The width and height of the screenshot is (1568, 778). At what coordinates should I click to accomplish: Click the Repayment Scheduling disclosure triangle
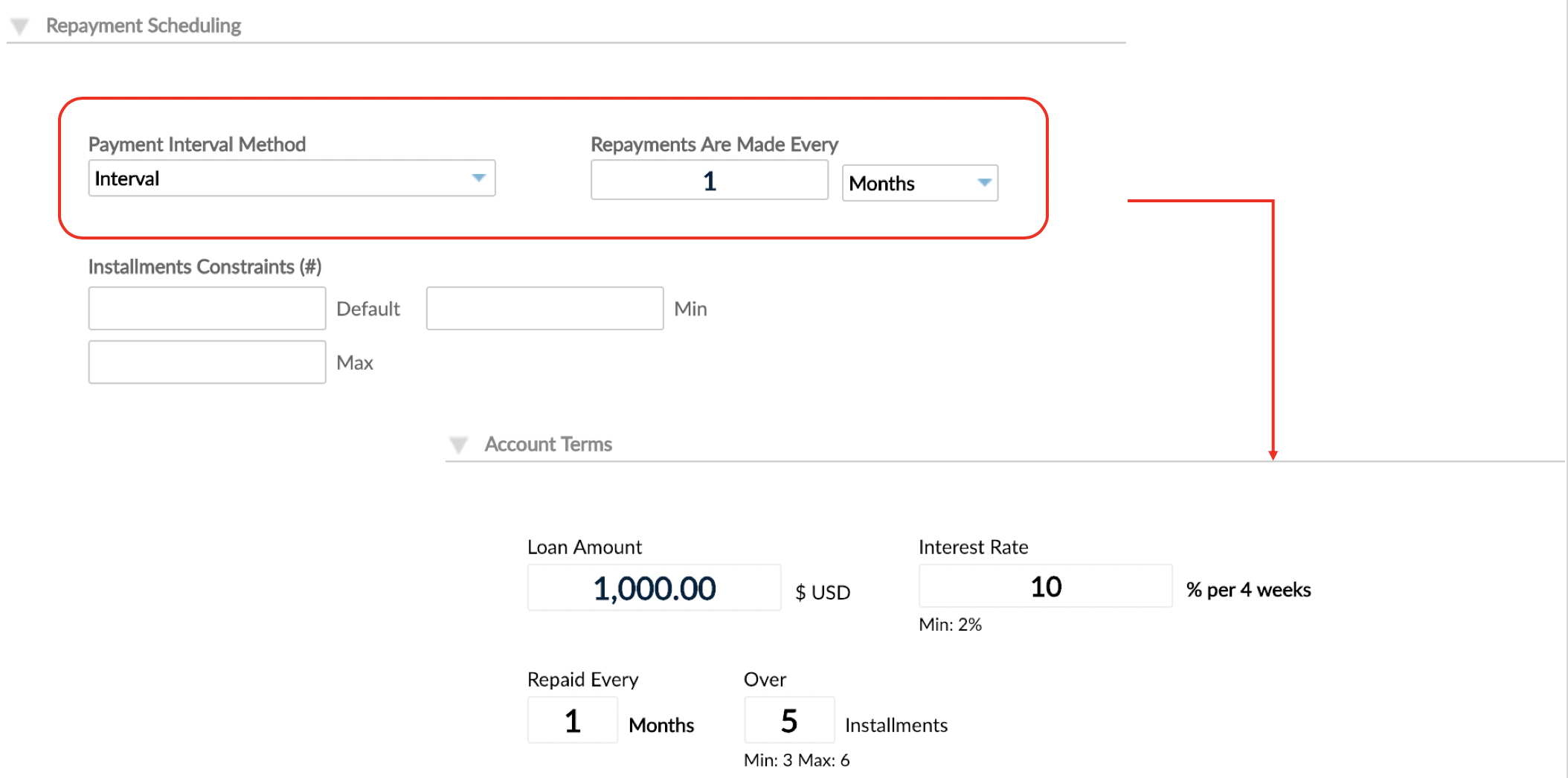18,24
